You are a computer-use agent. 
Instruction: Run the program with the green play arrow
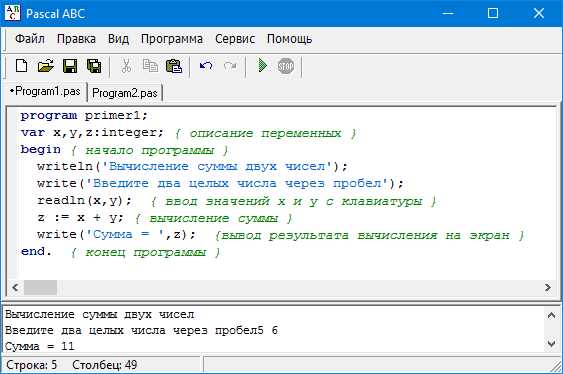coord(262,66)
